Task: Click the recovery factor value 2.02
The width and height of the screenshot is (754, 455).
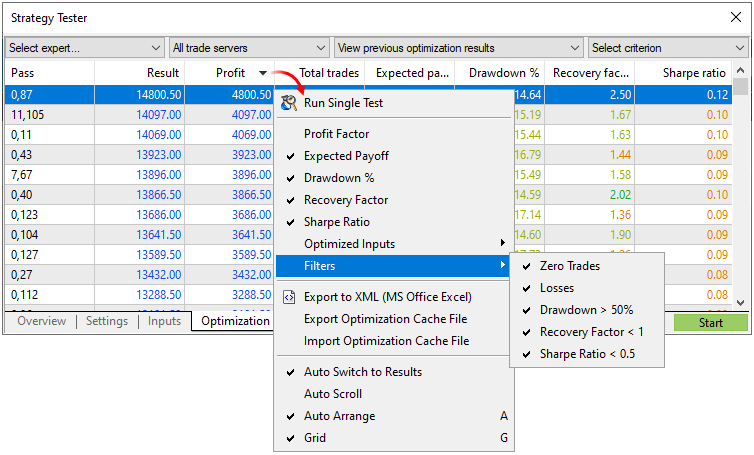Action: 620,195
